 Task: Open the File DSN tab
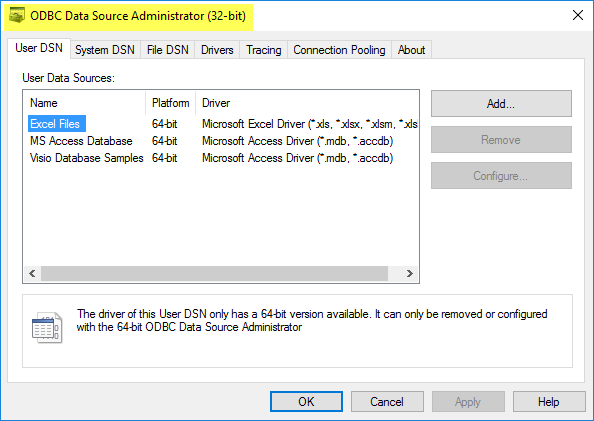tap(167, 50)
